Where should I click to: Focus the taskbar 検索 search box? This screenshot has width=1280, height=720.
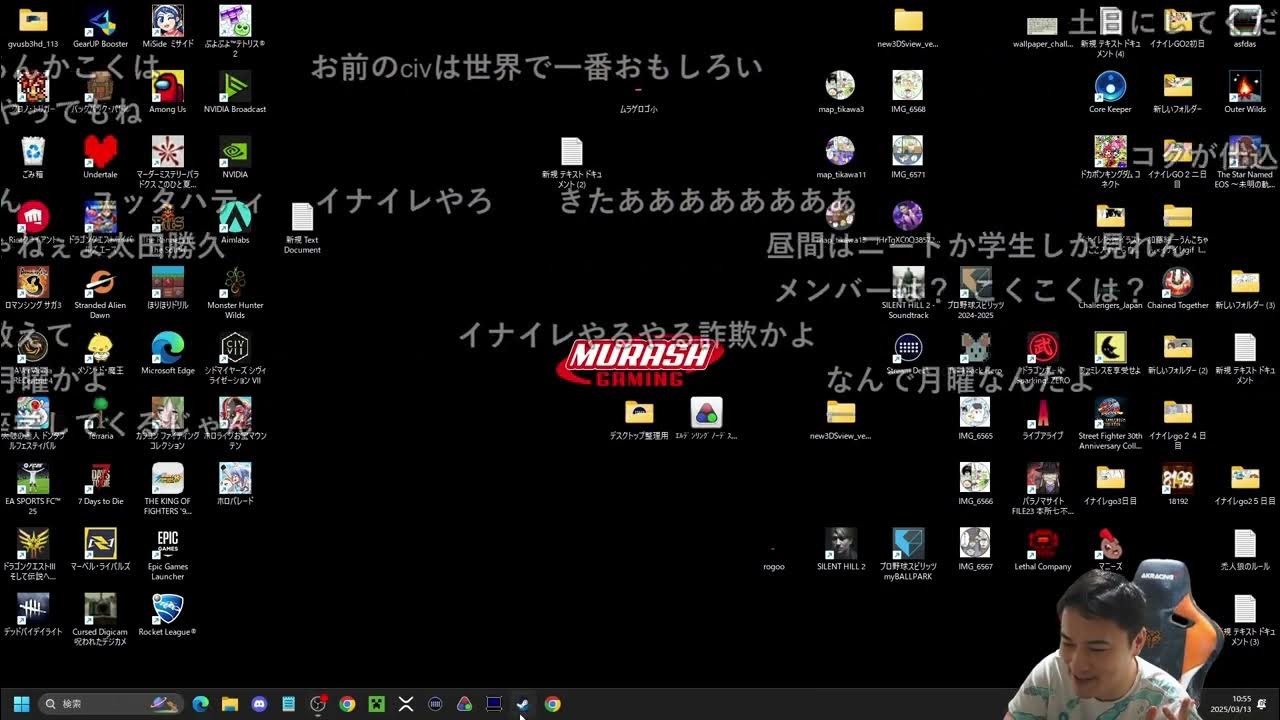112,704
